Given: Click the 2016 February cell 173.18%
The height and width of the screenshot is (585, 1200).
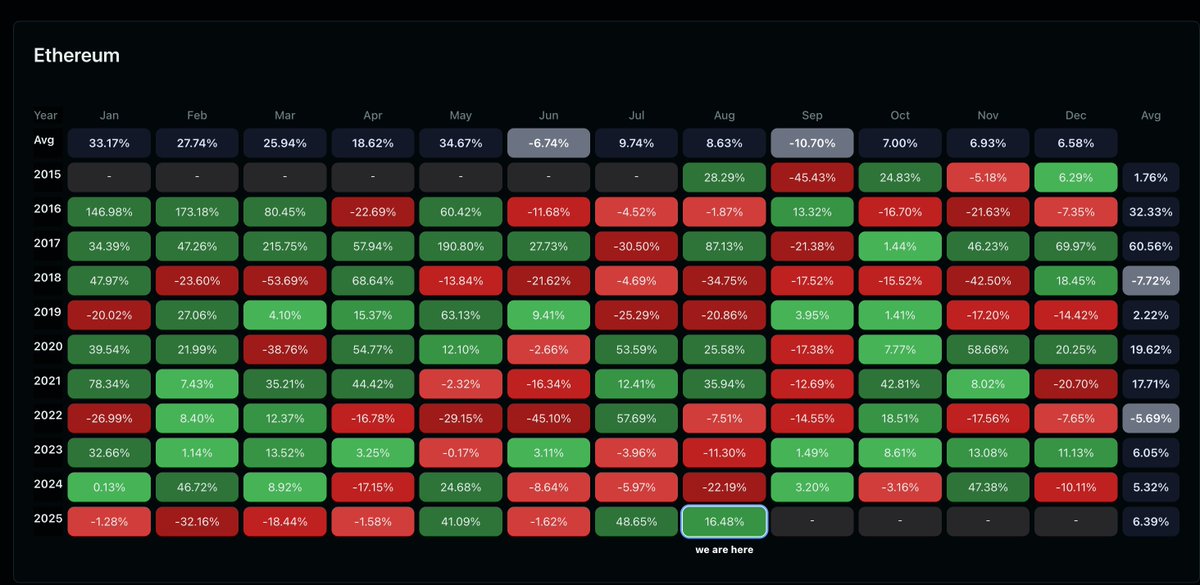Looking at the screenshot, I should pos(197,213).
